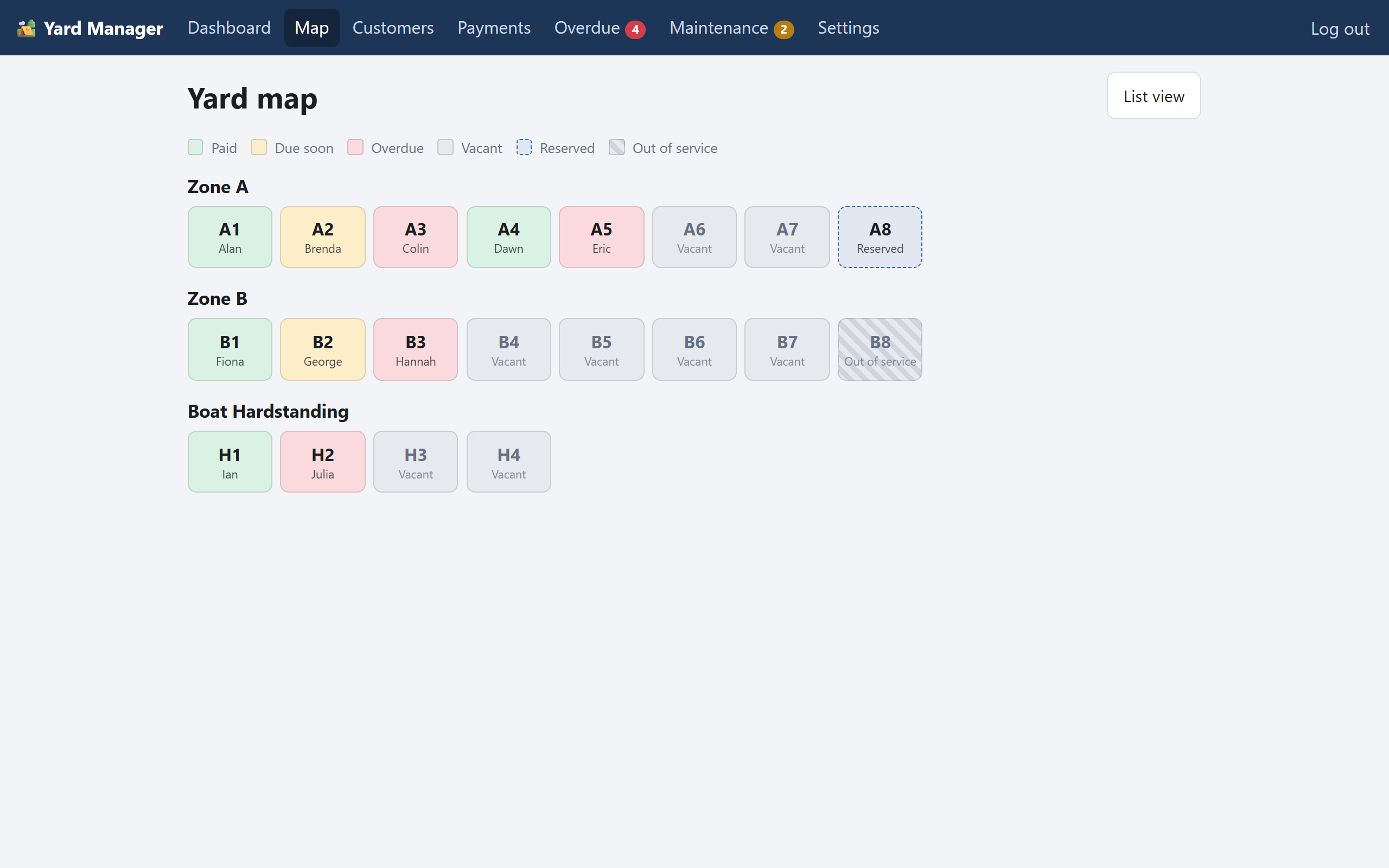Click the Paid legend swatch

click(195, 148)
